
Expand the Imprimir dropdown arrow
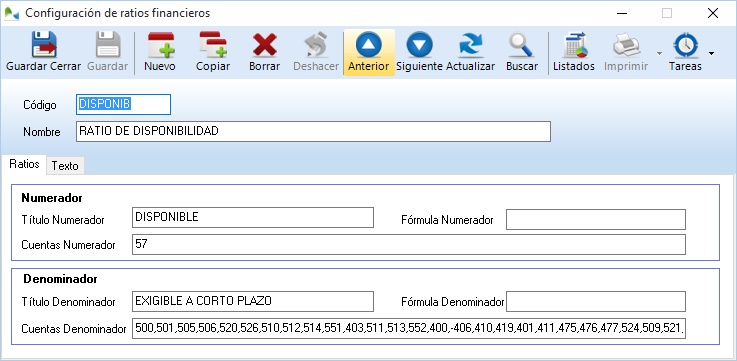click(659, 53)
